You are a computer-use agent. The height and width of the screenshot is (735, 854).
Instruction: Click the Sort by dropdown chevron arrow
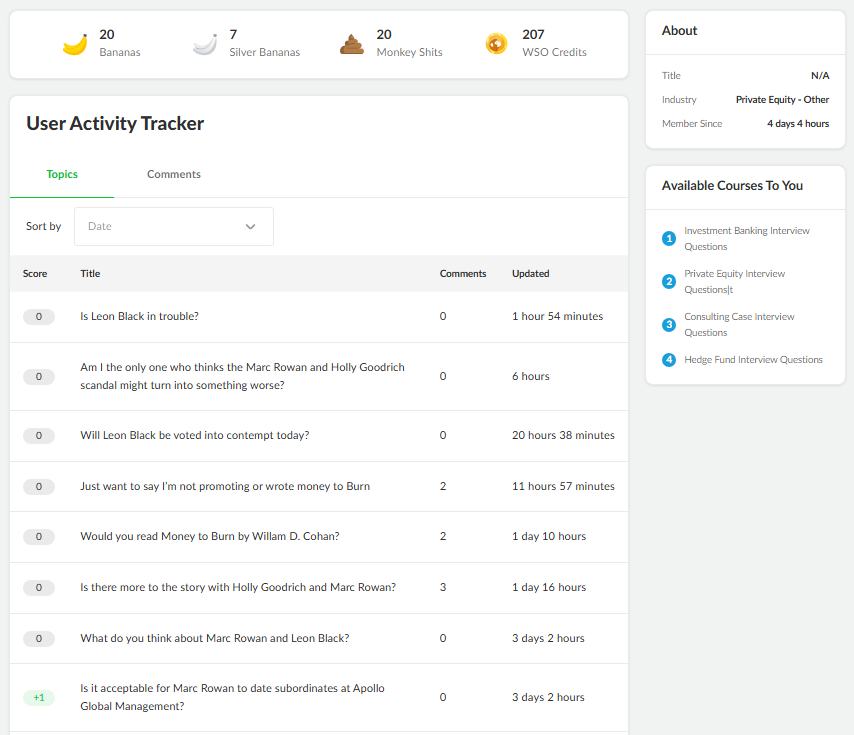(x=251, y=226)
